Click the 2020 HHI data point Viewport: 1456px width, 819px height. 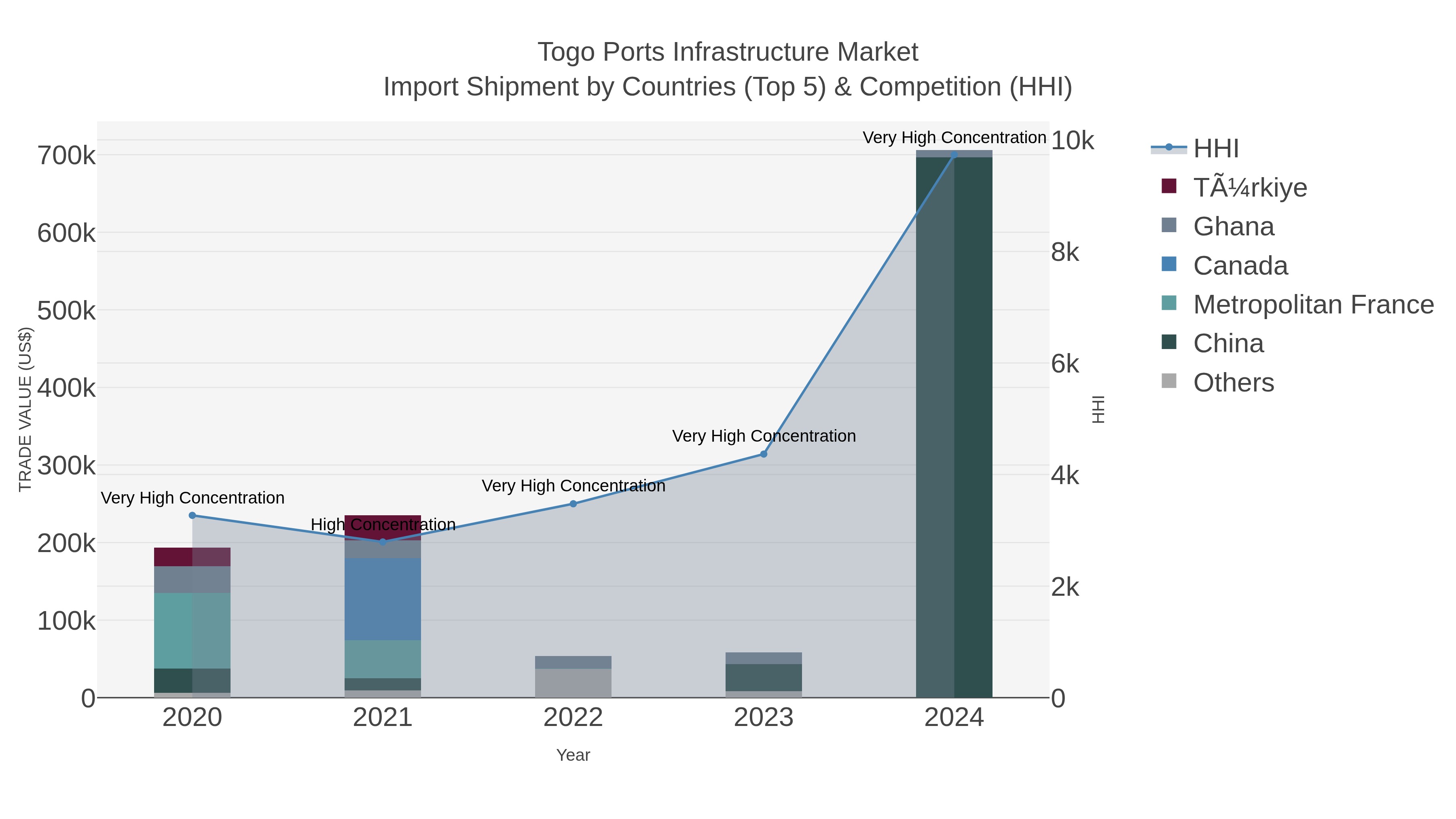[192, 516]
